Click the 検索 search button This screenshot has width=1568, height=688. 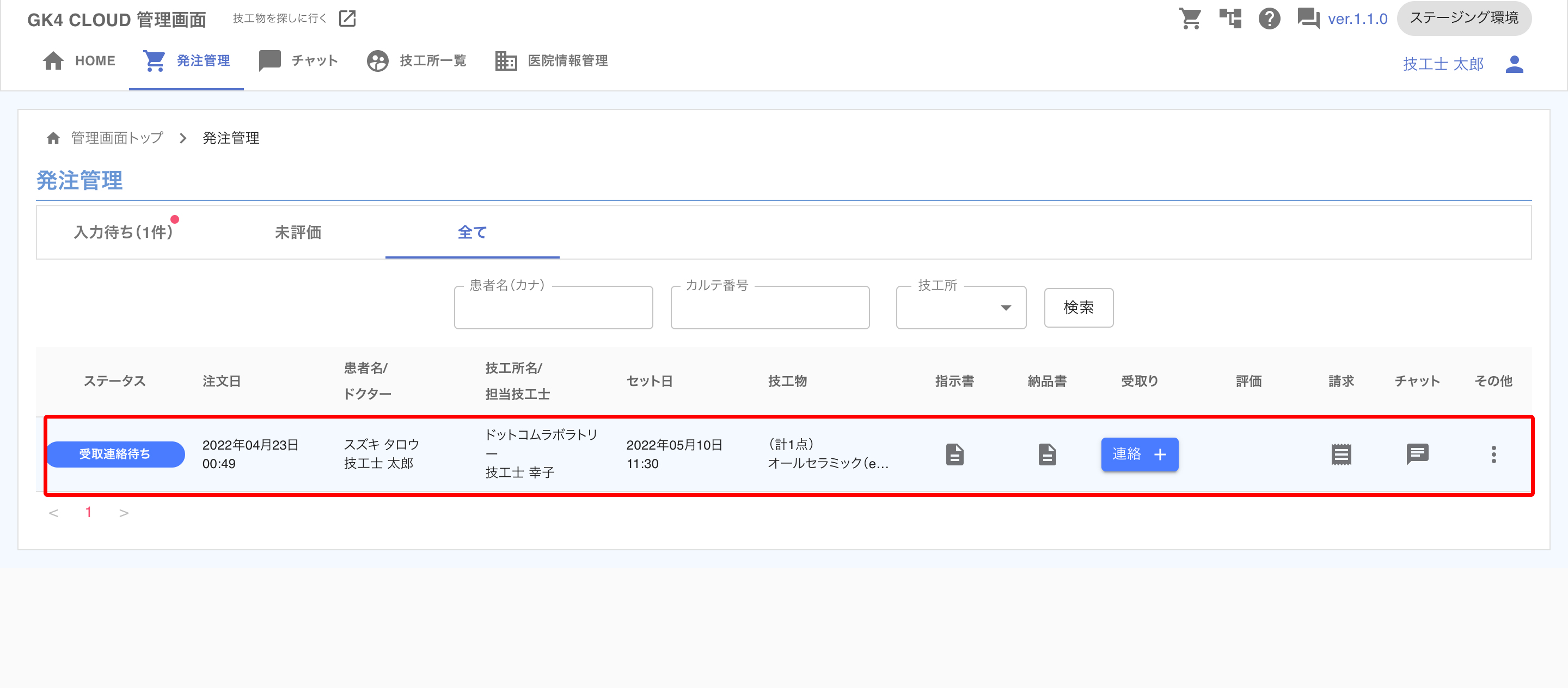[x=1078, y=308]
